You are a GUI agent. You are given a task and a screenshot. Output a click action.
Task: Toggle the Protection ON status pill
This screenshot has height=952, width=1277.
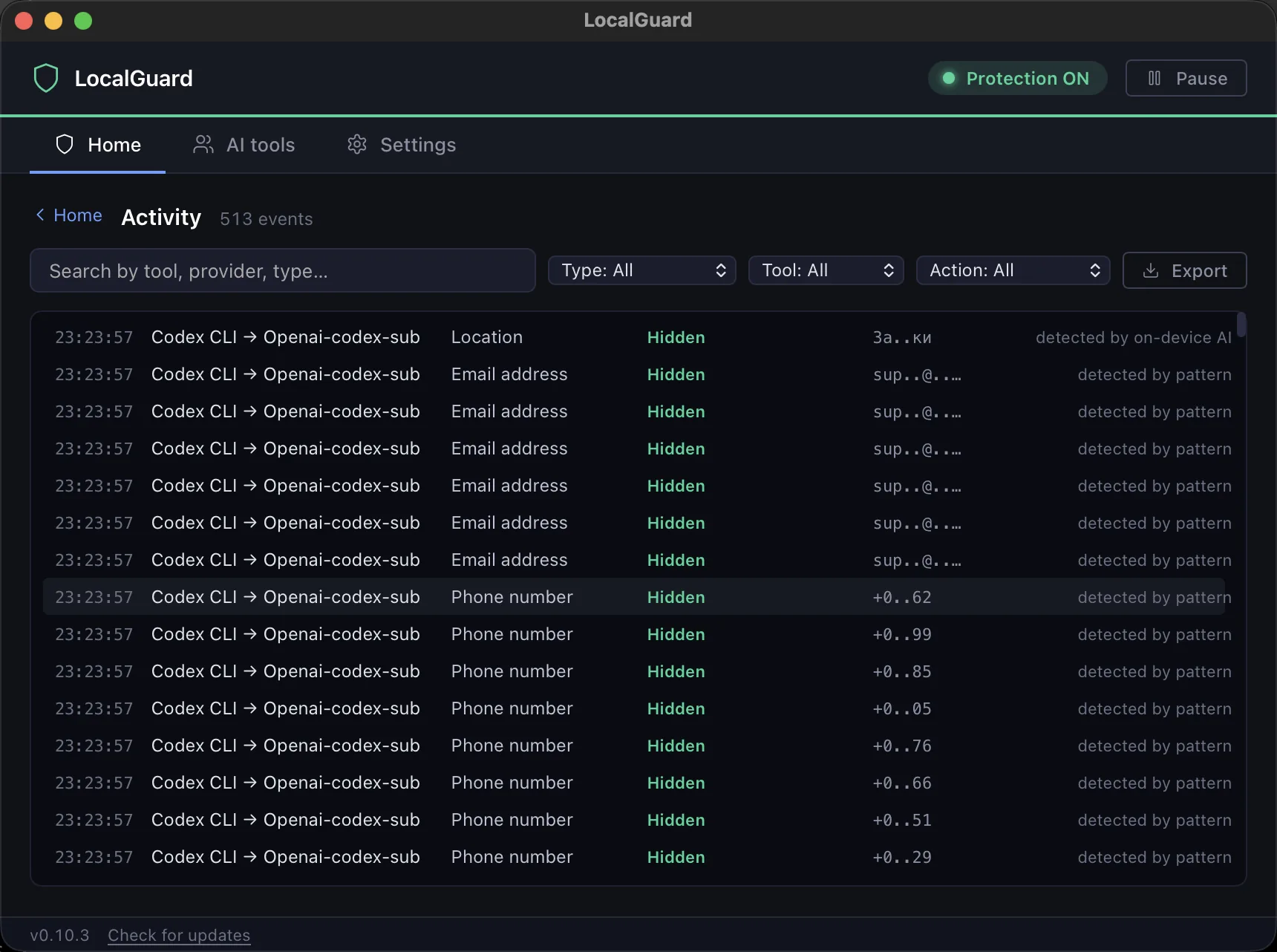pos(1017,78)
